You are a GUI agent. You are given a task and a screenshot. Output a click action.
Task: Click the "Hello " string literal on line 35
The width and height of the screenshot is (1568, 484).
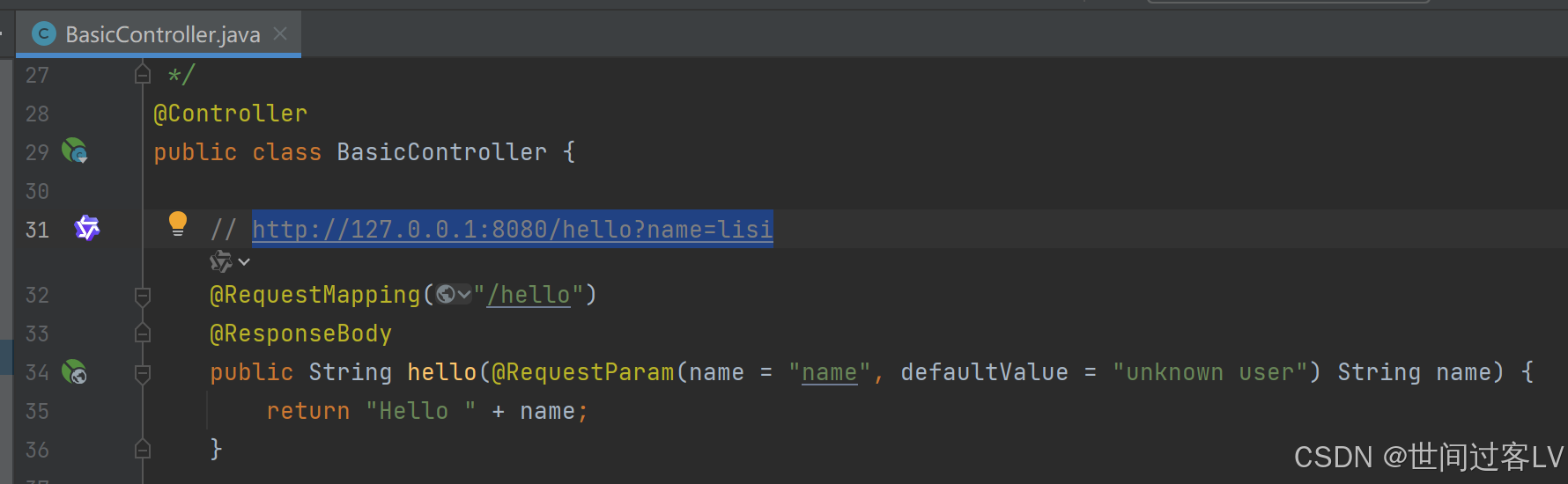point(421,411)
